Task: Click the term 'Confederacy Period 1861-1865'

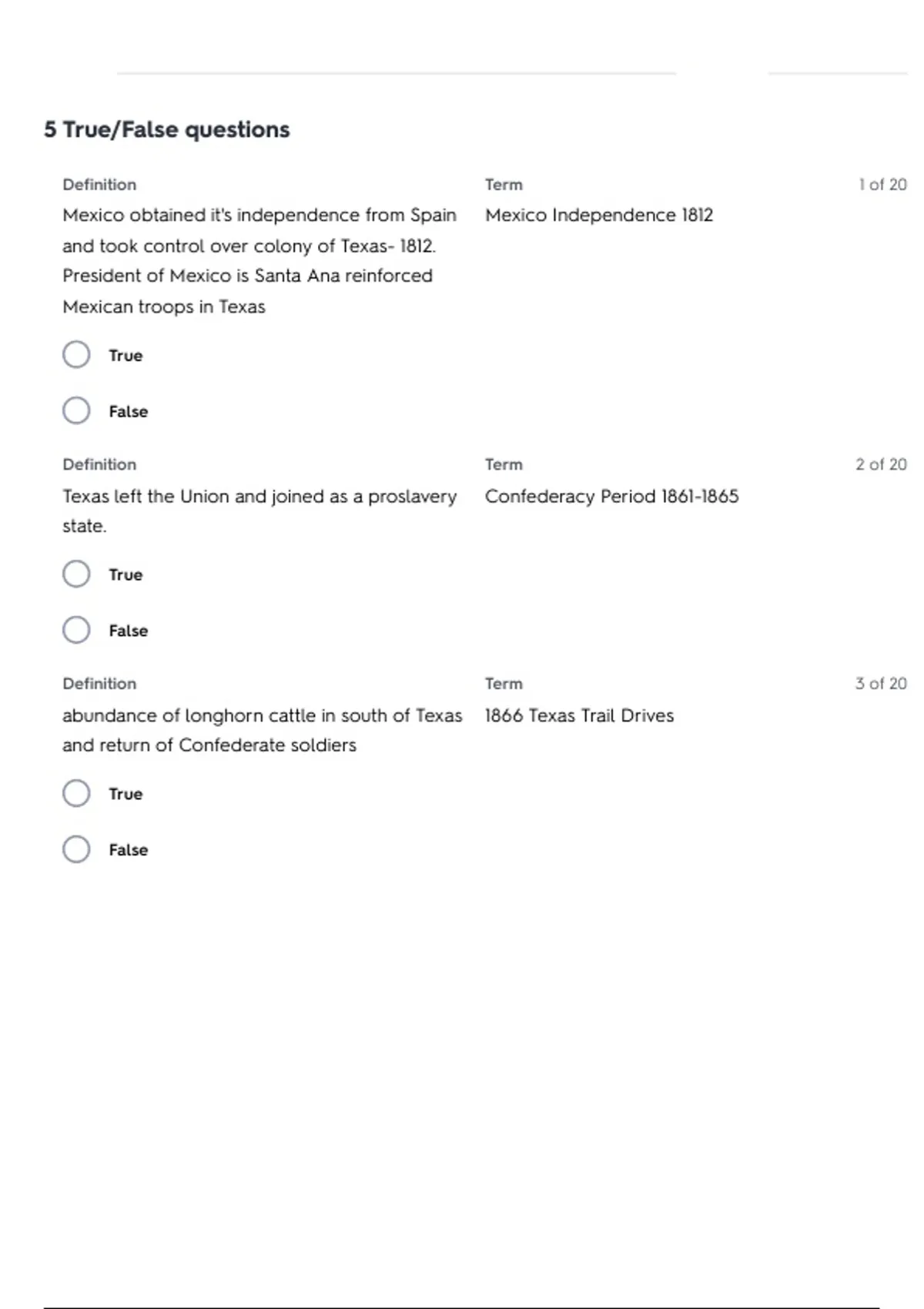Action: [611, 496]
